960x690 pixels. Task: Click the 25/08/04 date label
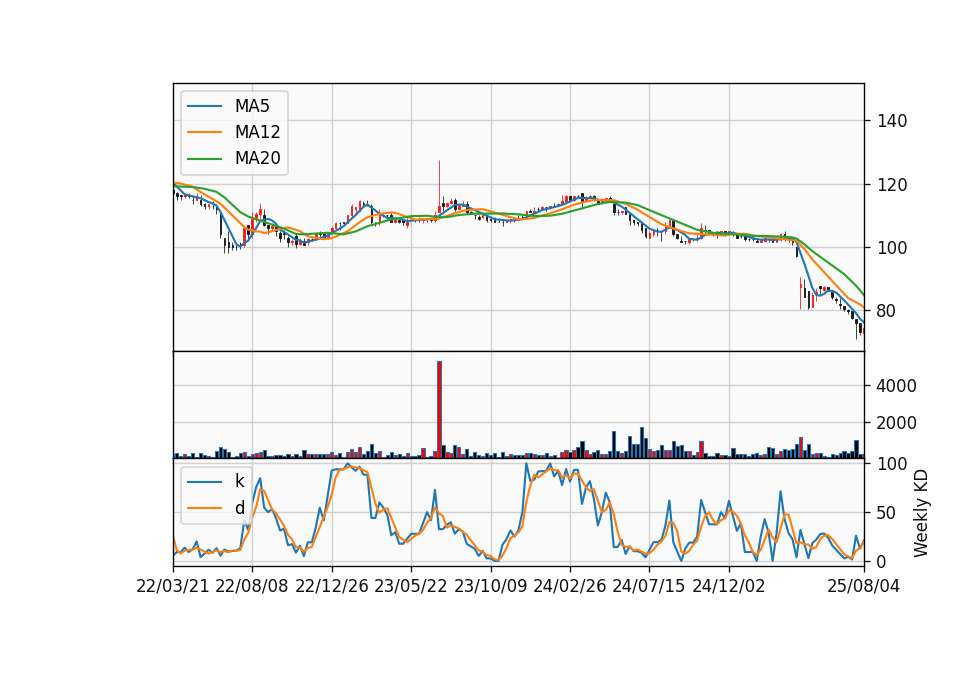864,586
